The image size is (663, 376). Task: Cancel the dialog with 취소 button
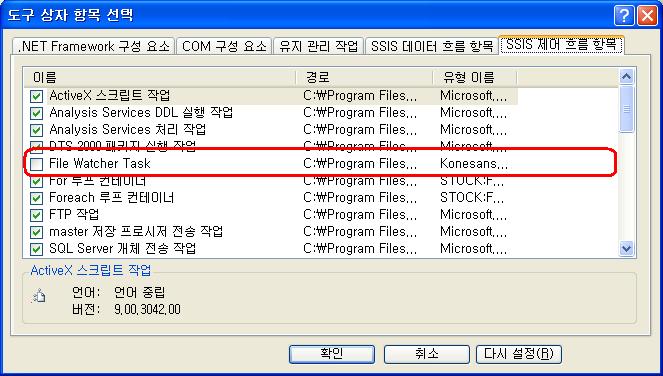pyautogui.click(x=427, y=354)
